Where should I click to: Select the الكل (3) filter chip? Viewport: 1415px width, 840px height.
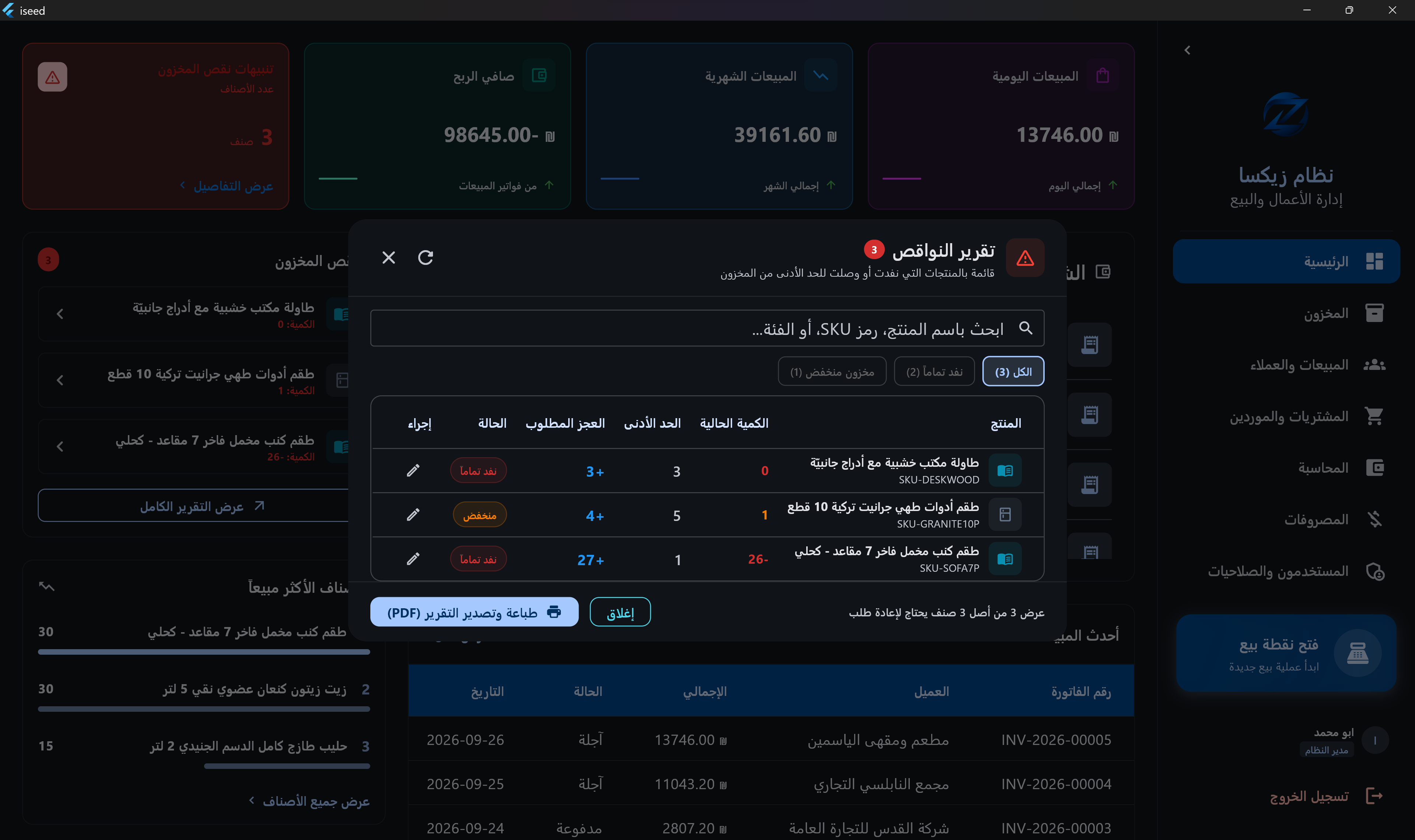1013,371
